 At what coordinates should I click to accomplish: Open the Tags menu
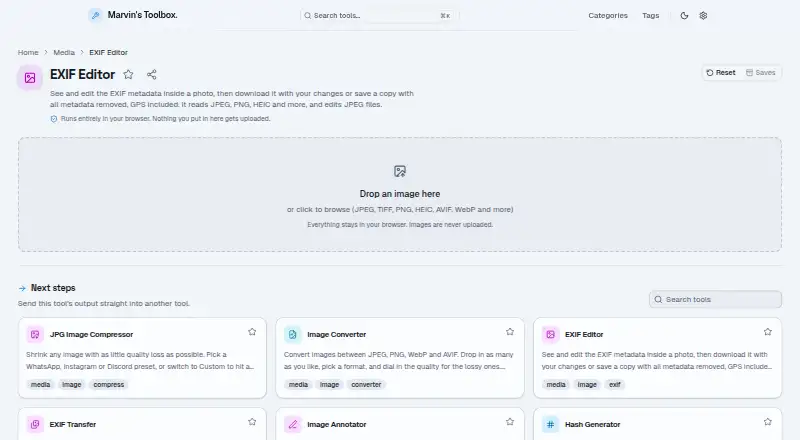click(651, 16)
